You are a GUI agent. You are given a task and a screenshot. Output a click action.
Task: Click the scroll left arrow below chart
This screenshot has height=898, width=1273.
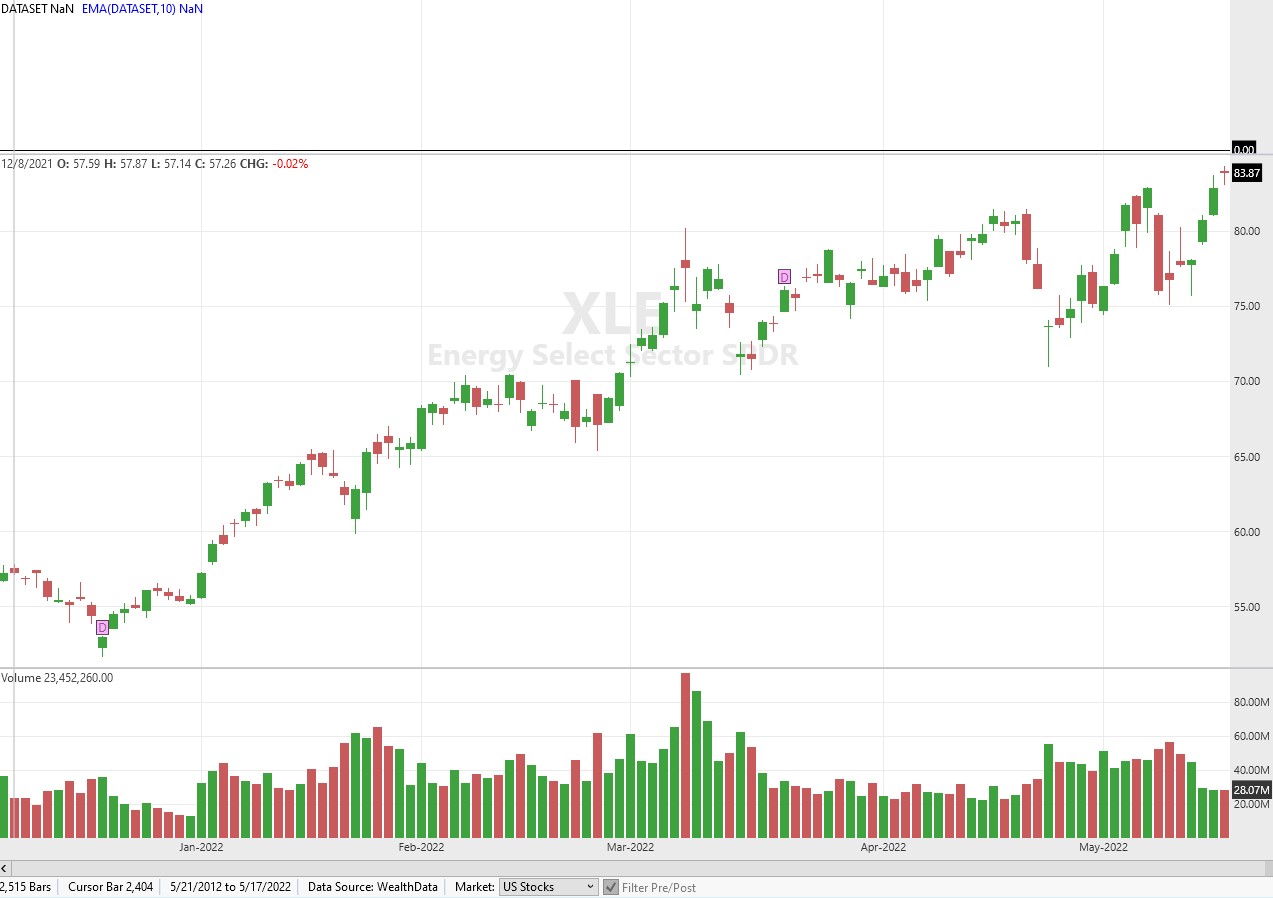pyautogui.click(x=5, y=867)
